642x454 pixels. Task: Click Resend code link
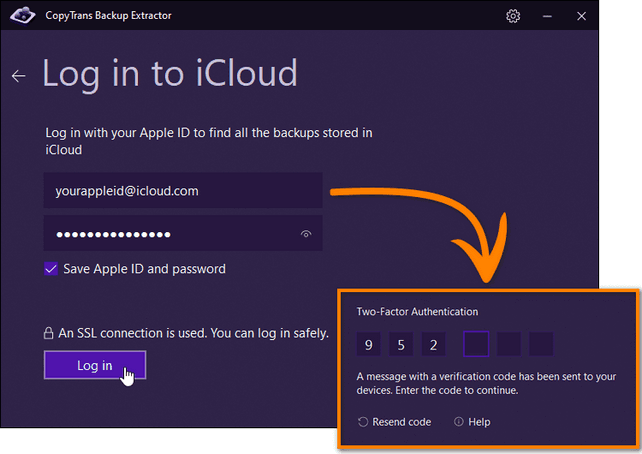[395, 422]
